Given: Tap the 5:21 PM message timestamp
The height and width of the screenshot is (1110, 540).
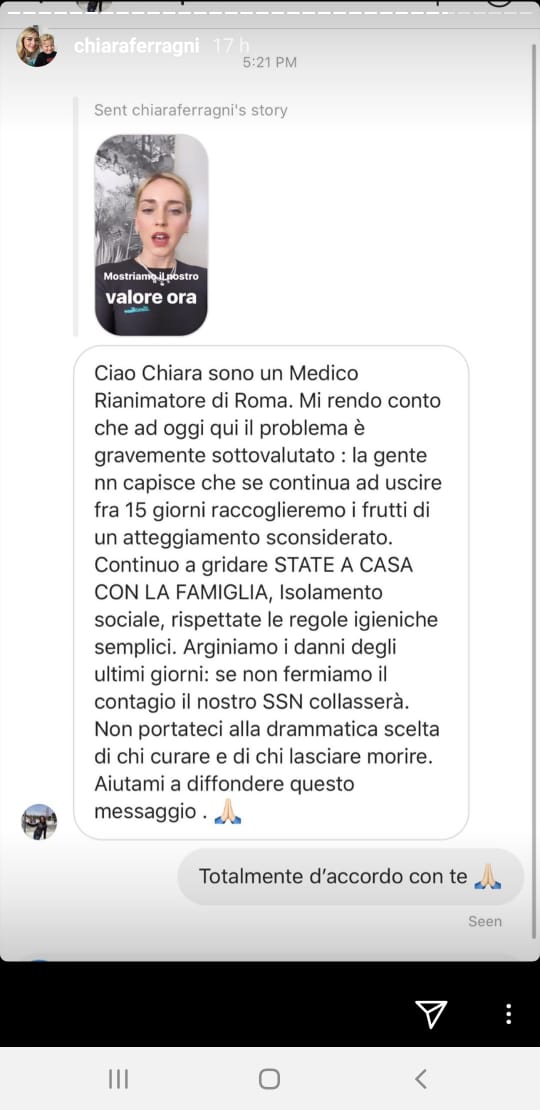Looking at the screenshot, I should (270, 62).
